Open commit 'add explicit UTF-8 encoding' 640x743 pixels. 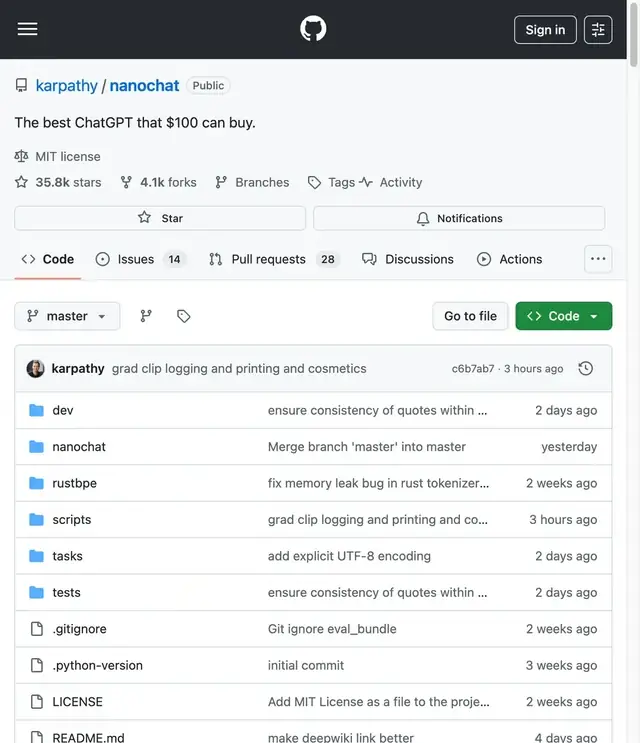(349, 556)
